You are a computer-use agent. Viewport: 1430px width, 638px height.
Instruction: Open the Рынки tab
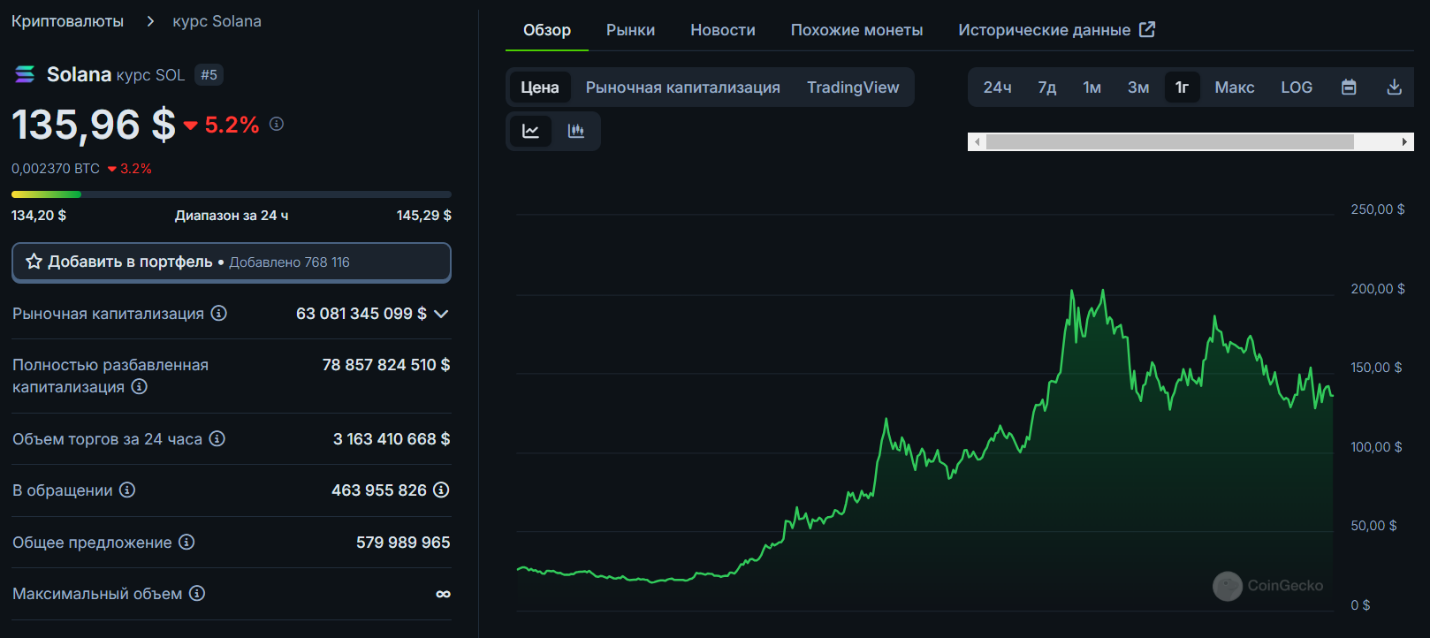[x=630, y=30]
